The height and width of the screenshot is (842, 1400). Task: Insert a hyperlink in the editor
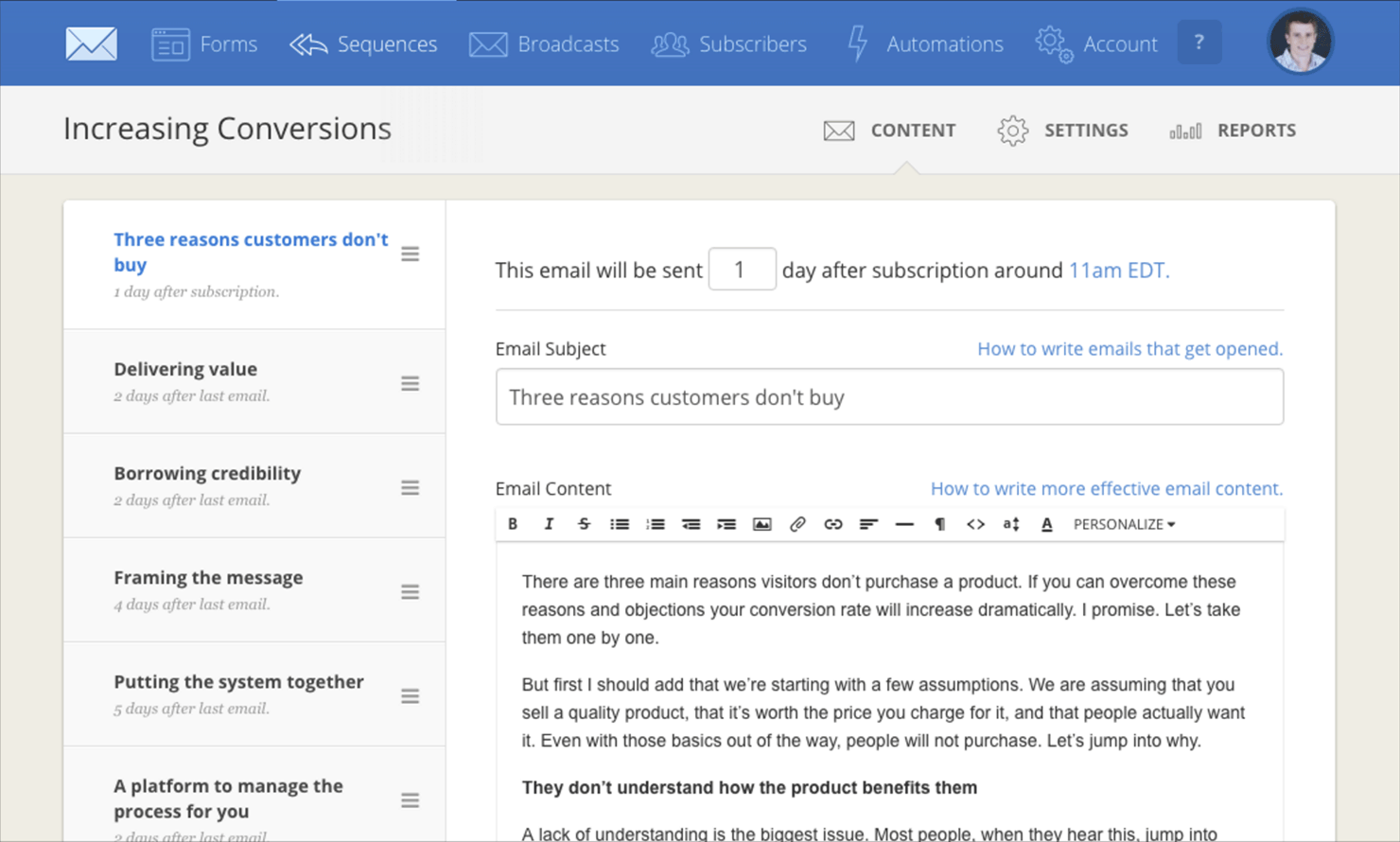coord(832,524)
